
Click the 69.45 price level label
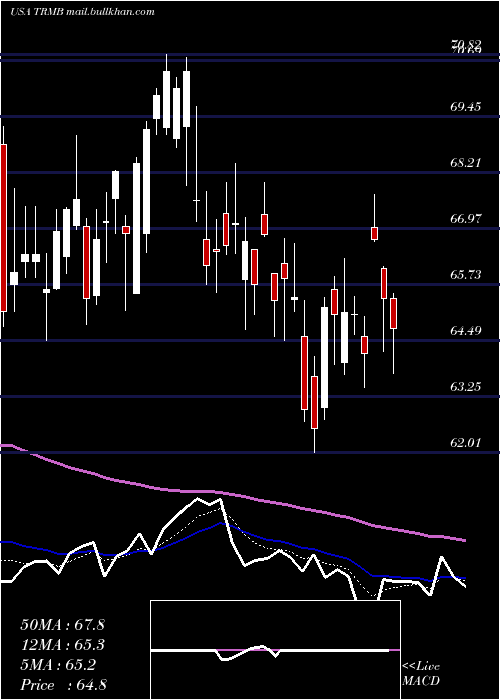click(466, 107)
